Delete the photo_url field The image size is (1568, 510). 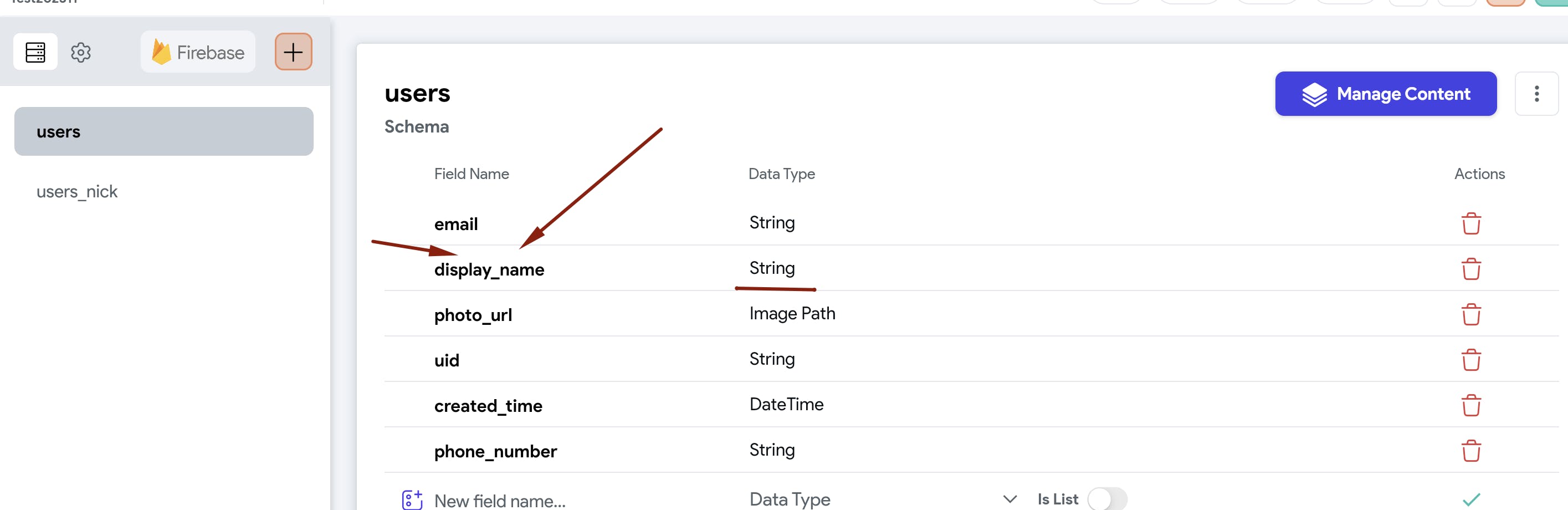click(1470, 314)
